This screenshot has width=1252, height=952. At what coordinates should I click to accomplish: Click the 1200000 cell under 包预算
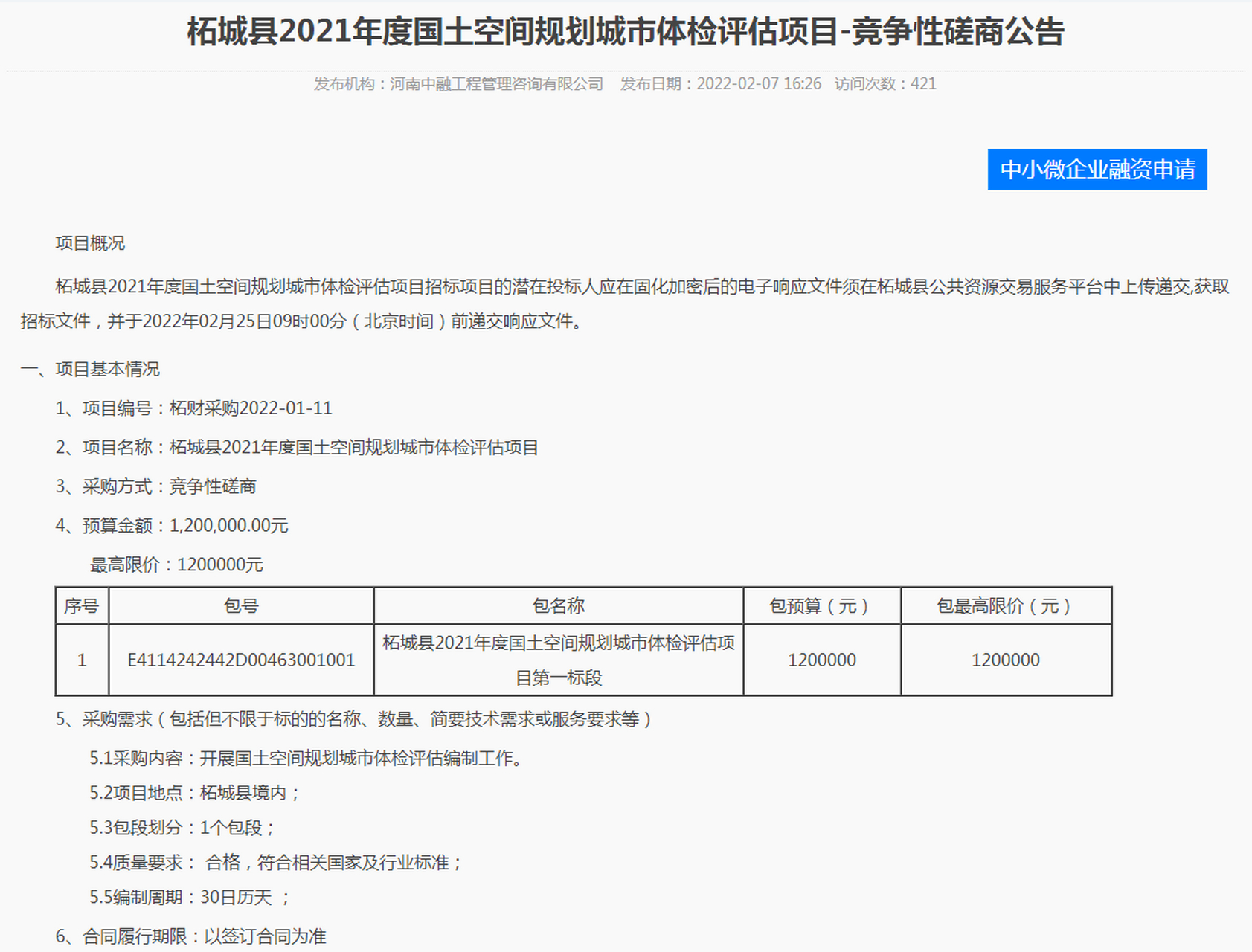pos(822,660)
